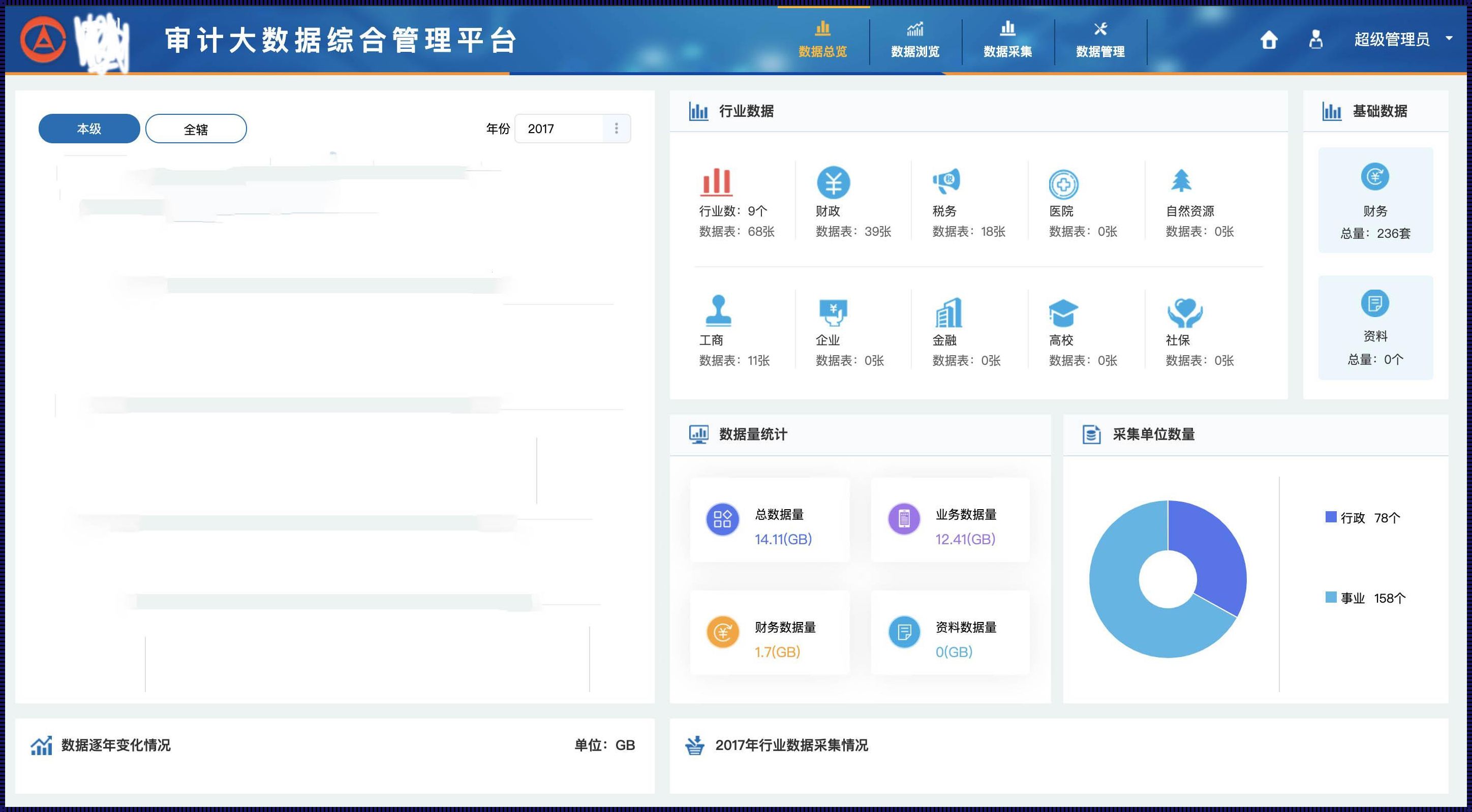
Task: Click the 数据量统计 monitor icon
Action: coord(698,434)
